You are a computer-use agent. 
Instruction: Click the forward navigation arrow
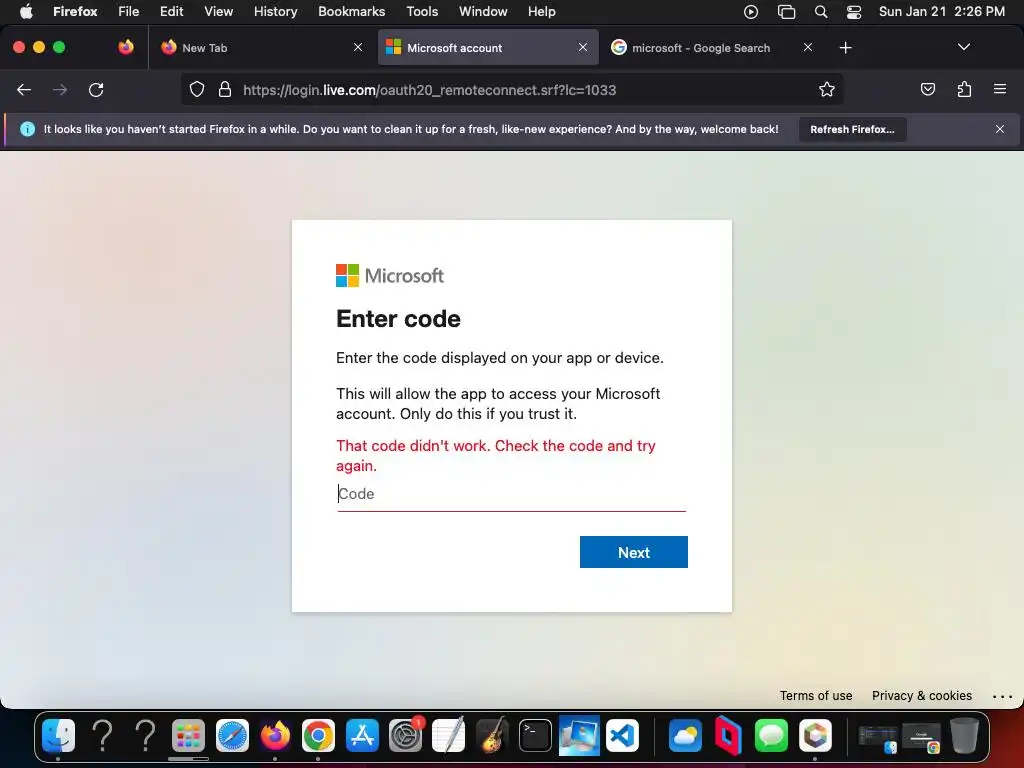(x=60, y=90)
